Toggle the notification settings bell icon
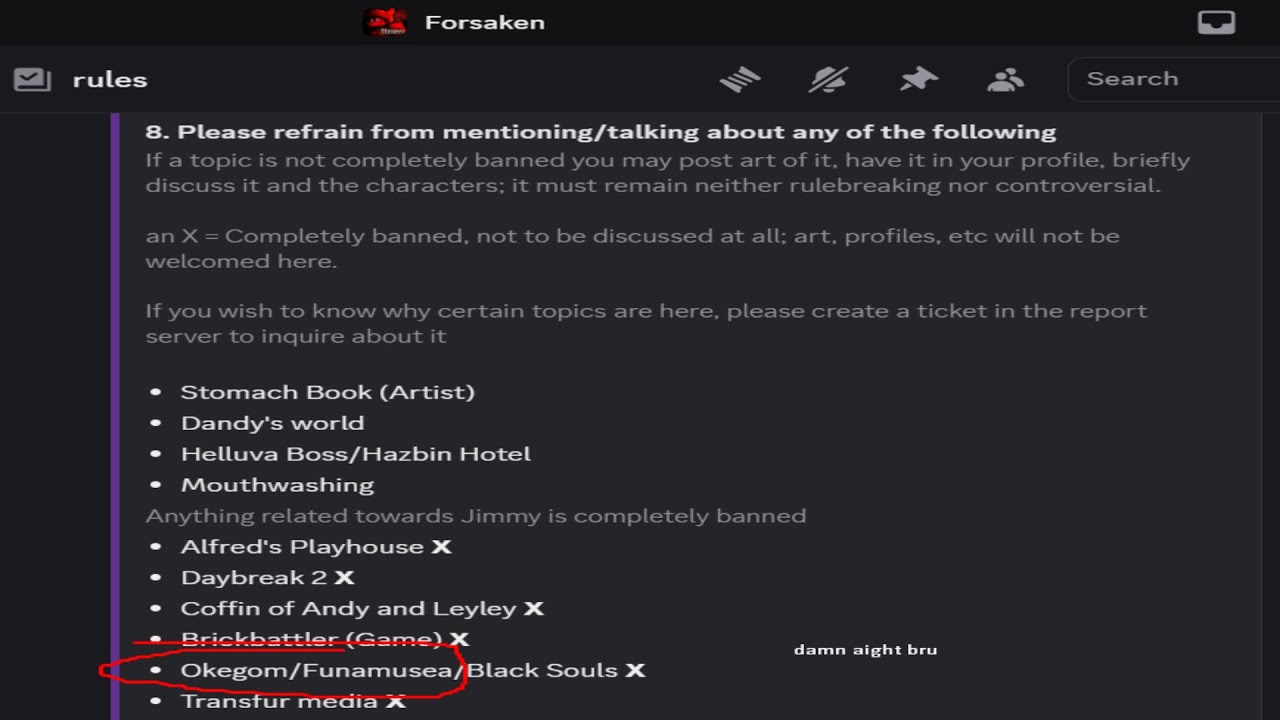1280x720 pixels. pyautogui.click(x=828, y=80)
